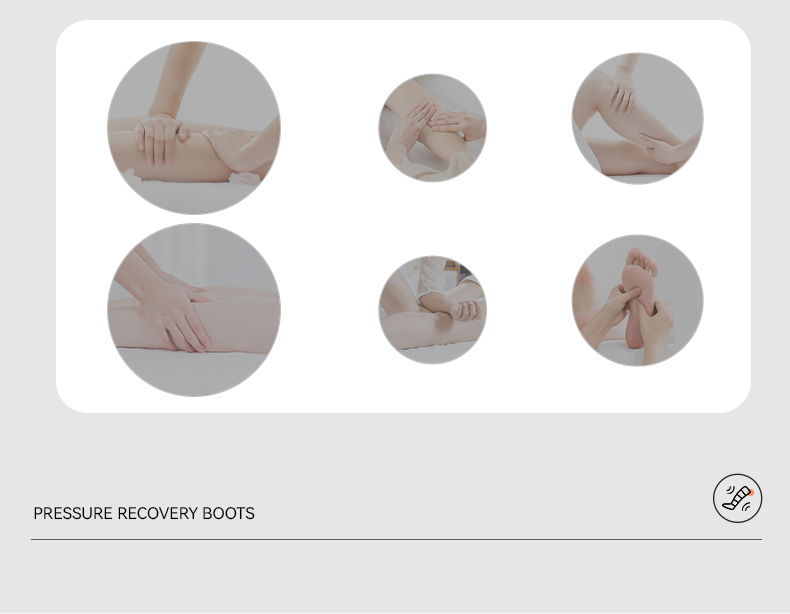Open the large hands-gliding-on-leg thumbnail
Image resolution: width=790 pixels, height=614 pixels.
(194, 310)
